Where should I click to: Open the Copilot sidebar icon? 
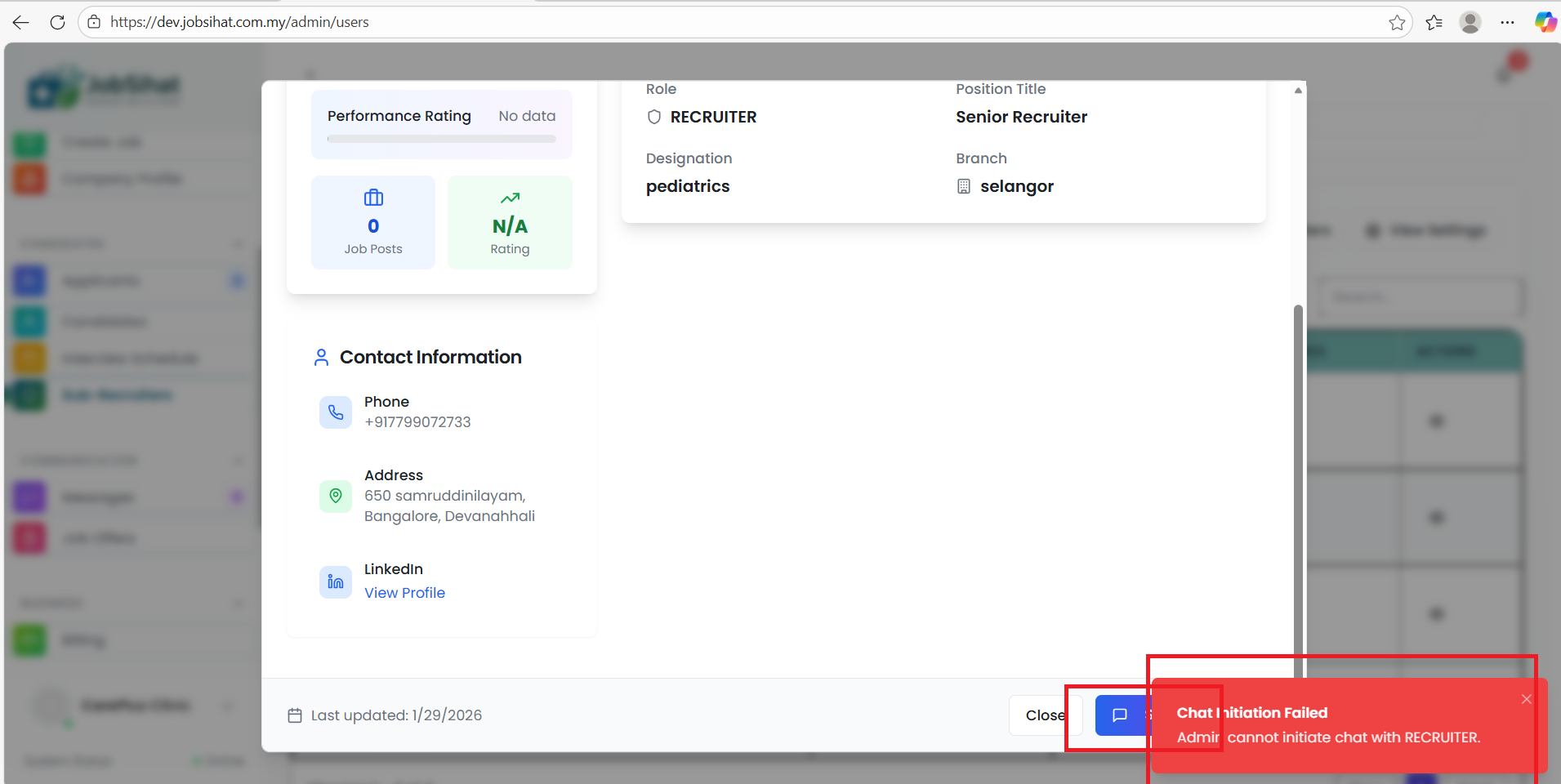(1545, 22)
